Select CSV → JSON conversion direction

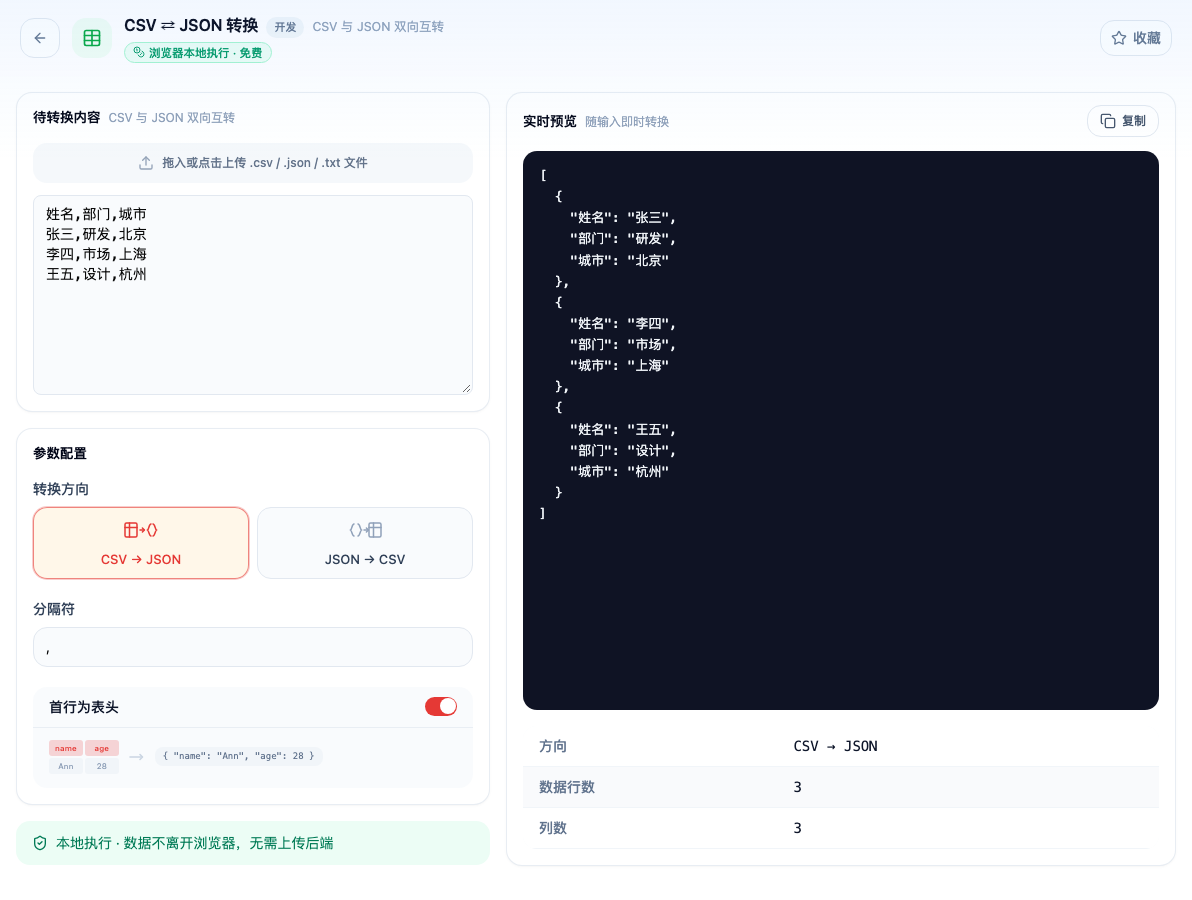coord(141,543)
